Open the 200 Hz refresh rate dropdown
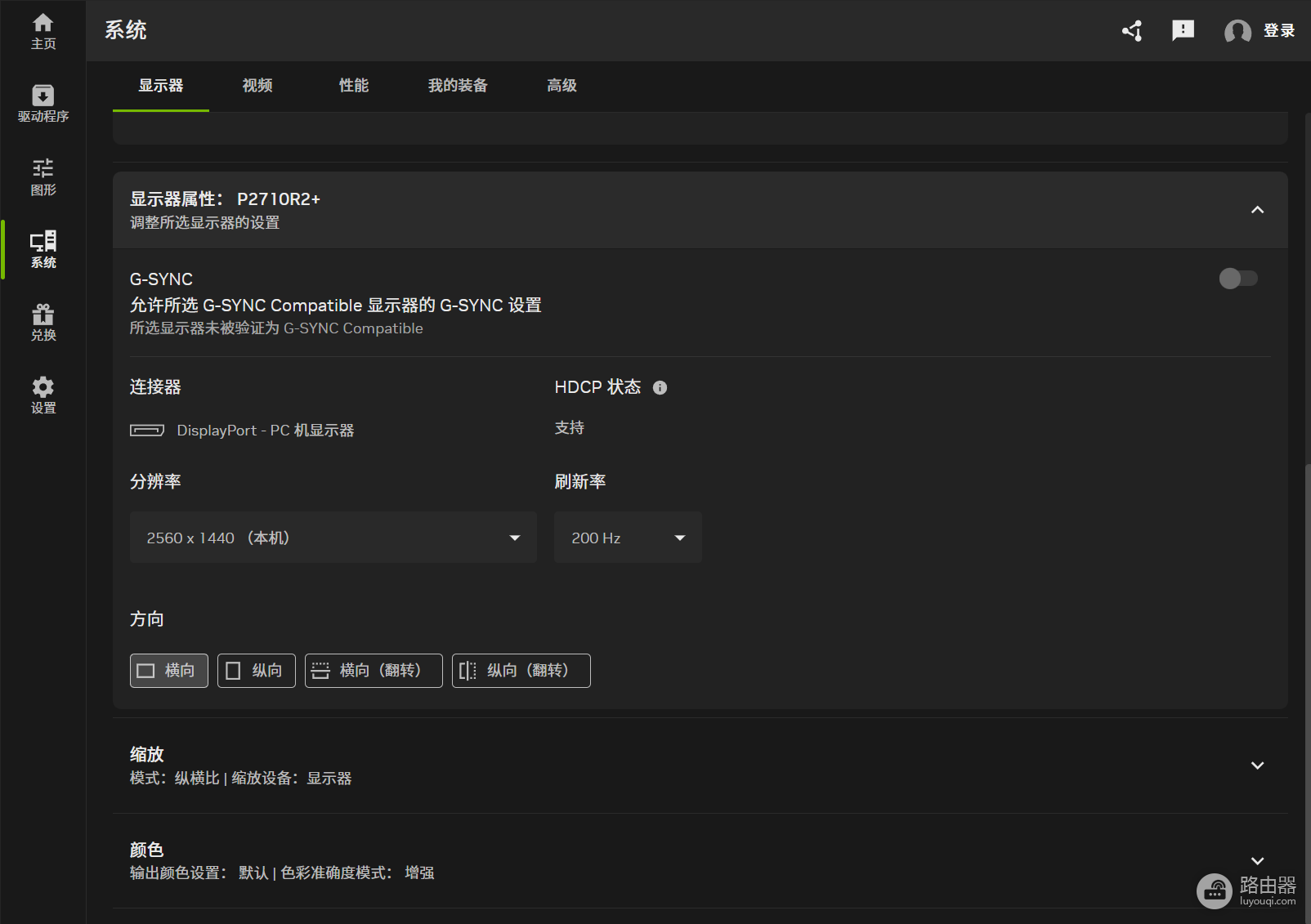 pyautogui.click(x=628, y=538)
